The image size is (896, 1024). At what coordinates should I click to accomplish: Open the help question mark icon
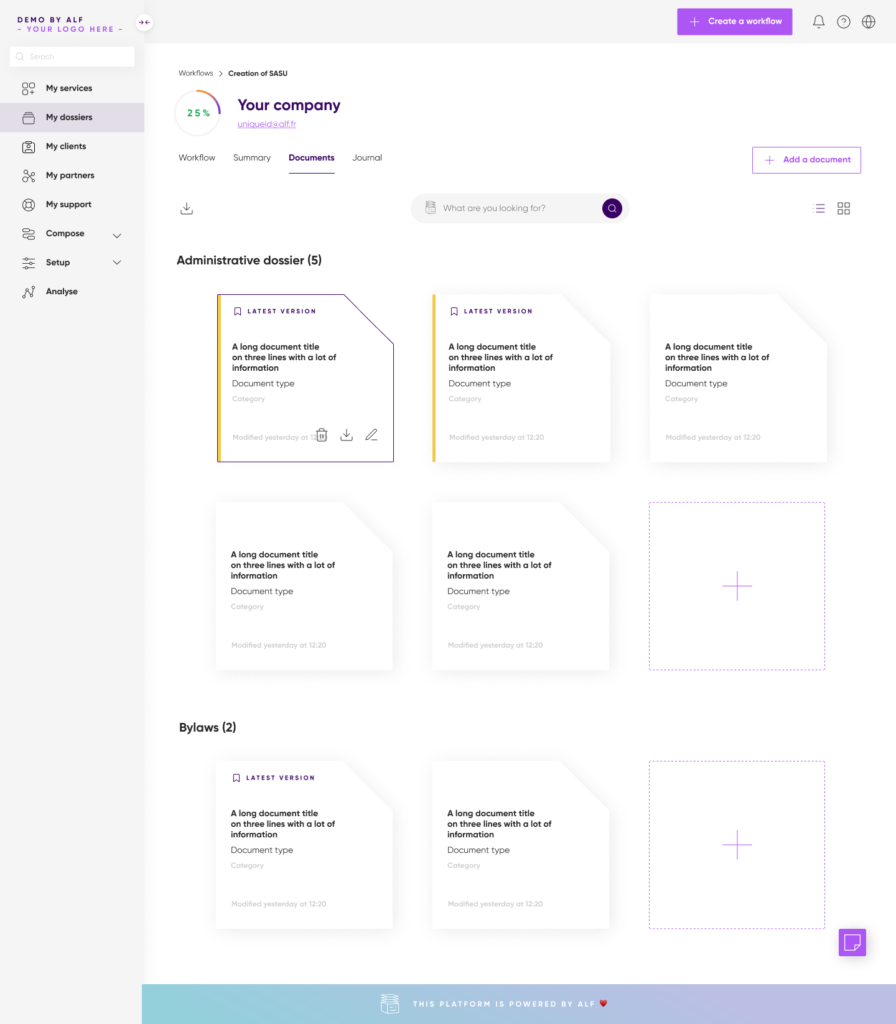[x=844, y=22]
